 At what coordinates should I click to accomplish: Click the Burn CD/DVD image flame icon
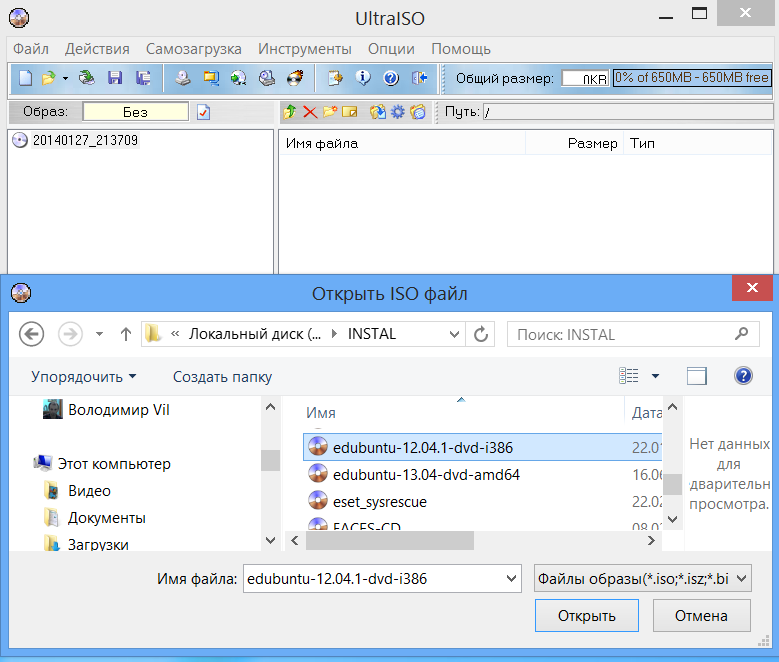(x=295, y=78)
